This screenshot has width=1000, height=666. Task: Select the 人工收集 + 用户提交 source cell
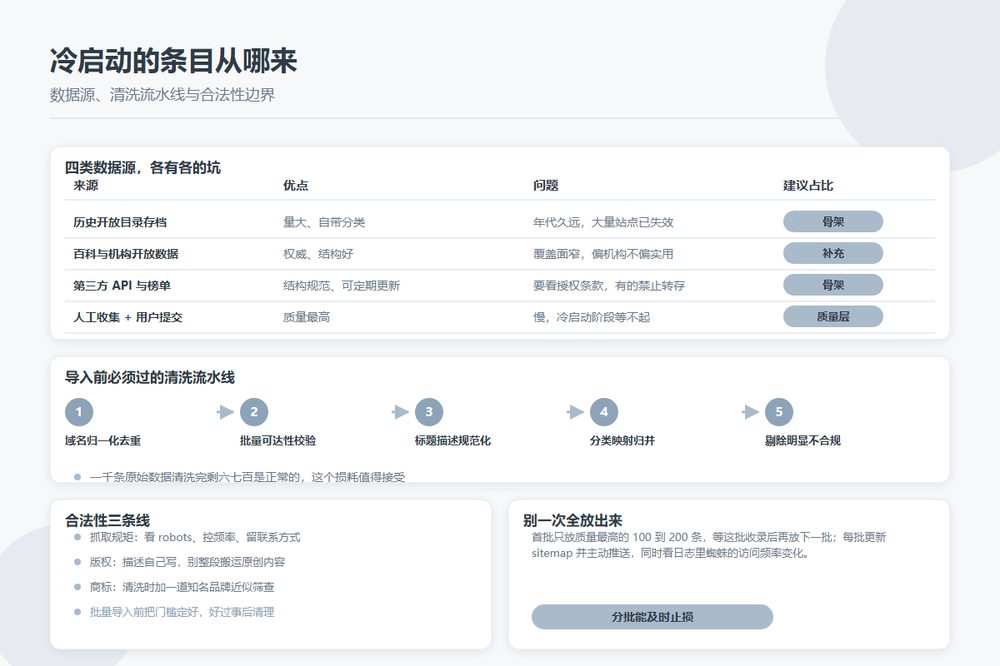tap(128, 317)
